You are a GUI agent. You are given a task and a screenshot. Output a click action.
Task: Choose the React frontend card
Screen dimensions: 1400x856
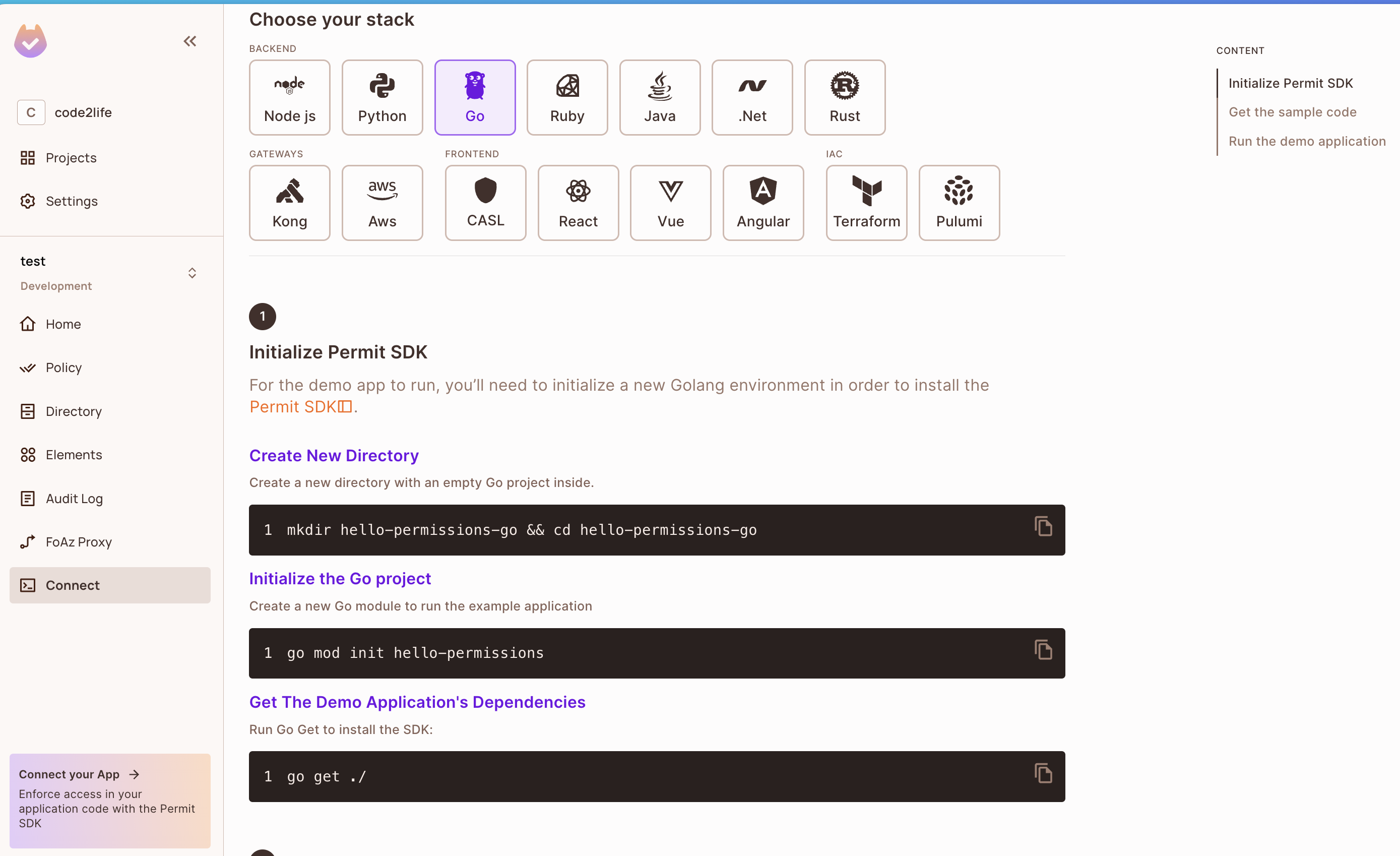(579, 203)
